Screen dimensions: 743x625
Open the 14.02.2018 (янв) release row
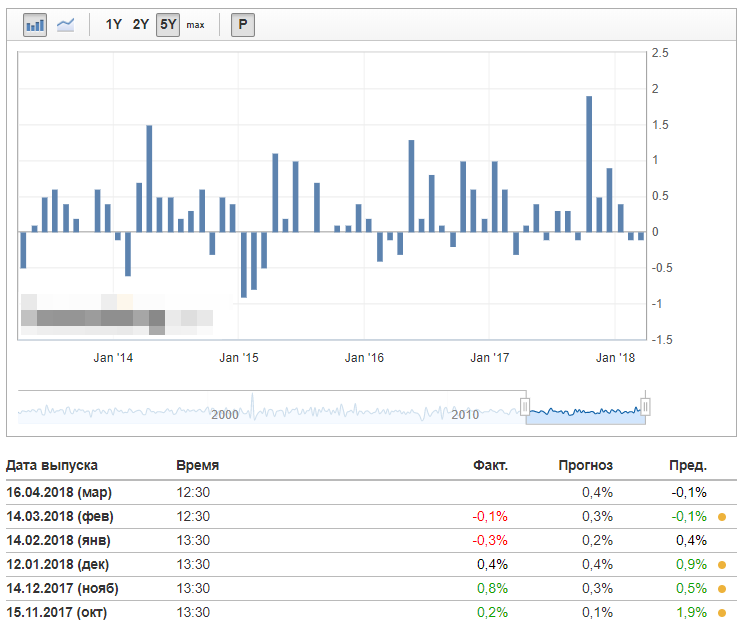pos(59,540)
